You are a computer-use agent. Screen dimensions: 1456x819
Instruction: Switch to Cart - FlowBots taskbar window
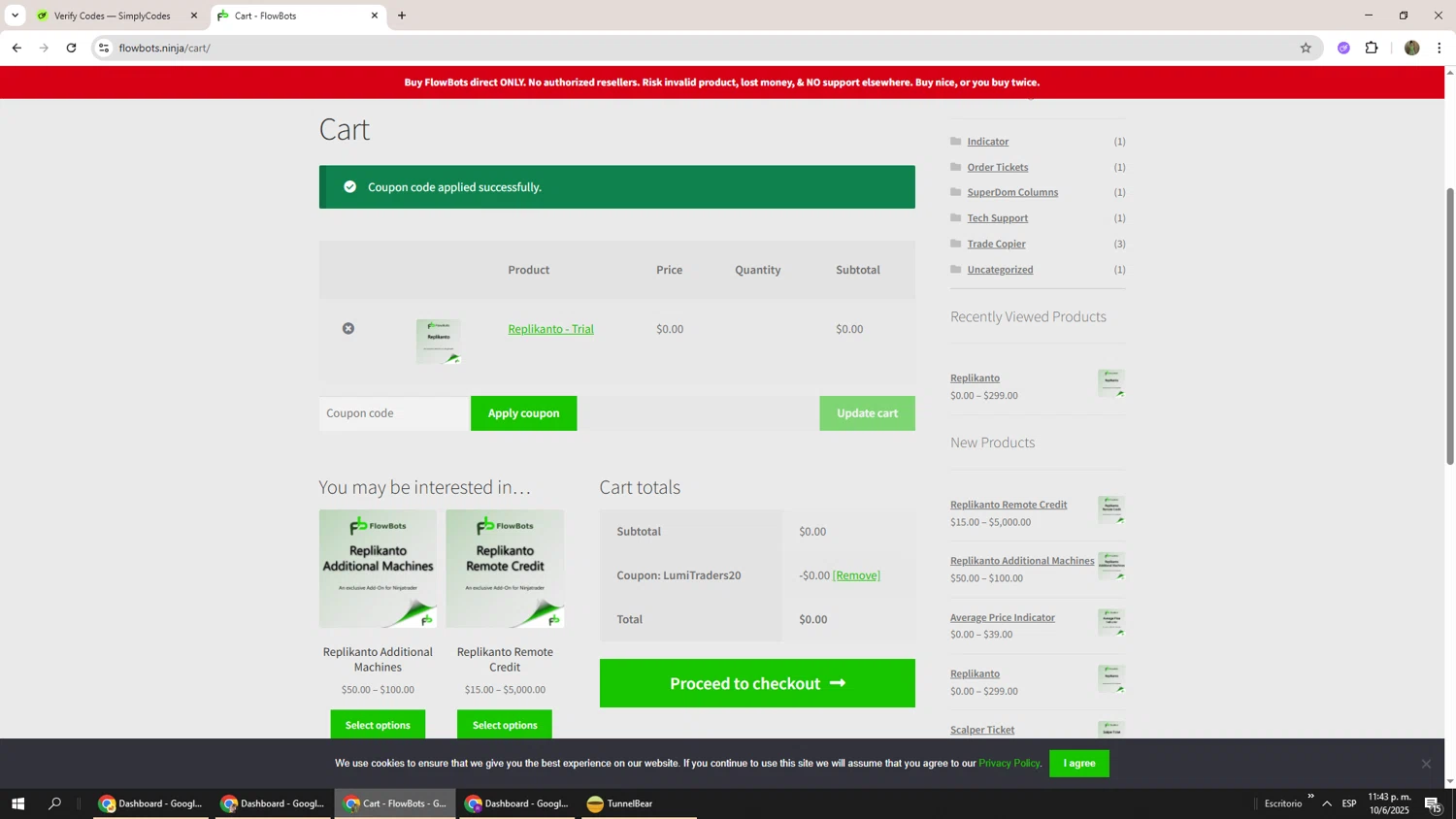(395, 803)
